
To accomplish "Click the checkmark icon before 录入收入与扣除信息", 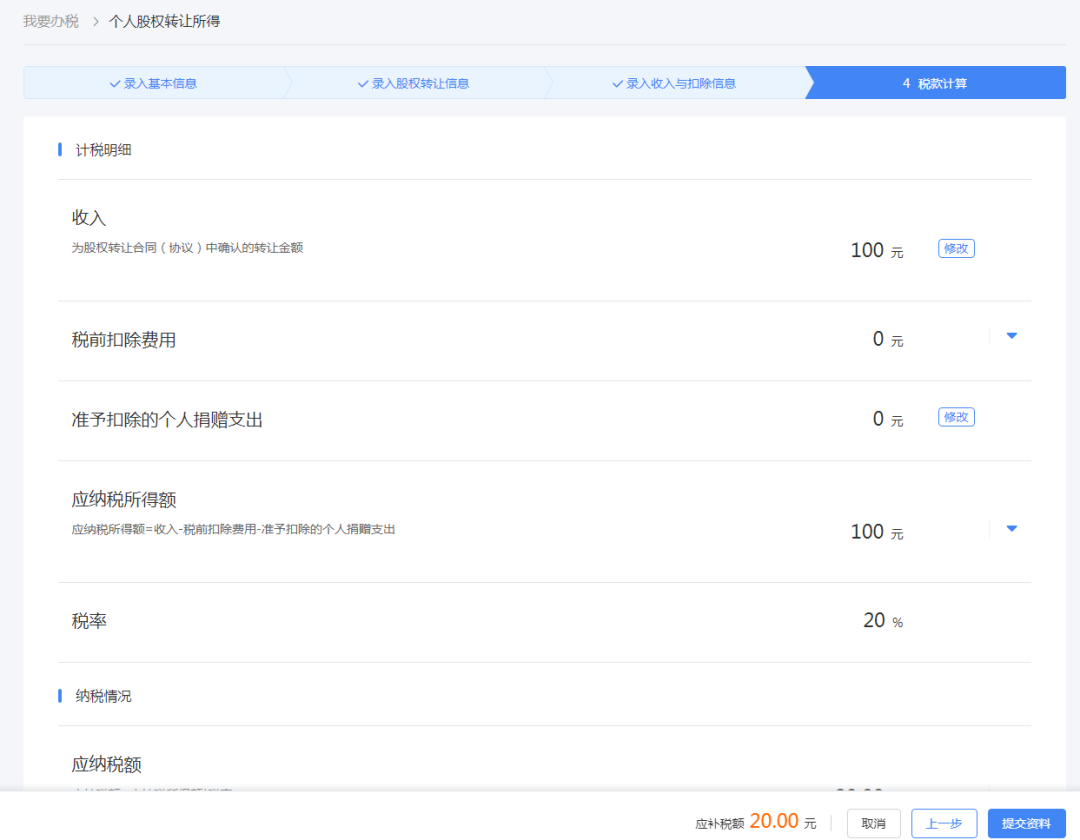I will click(618, 84).
